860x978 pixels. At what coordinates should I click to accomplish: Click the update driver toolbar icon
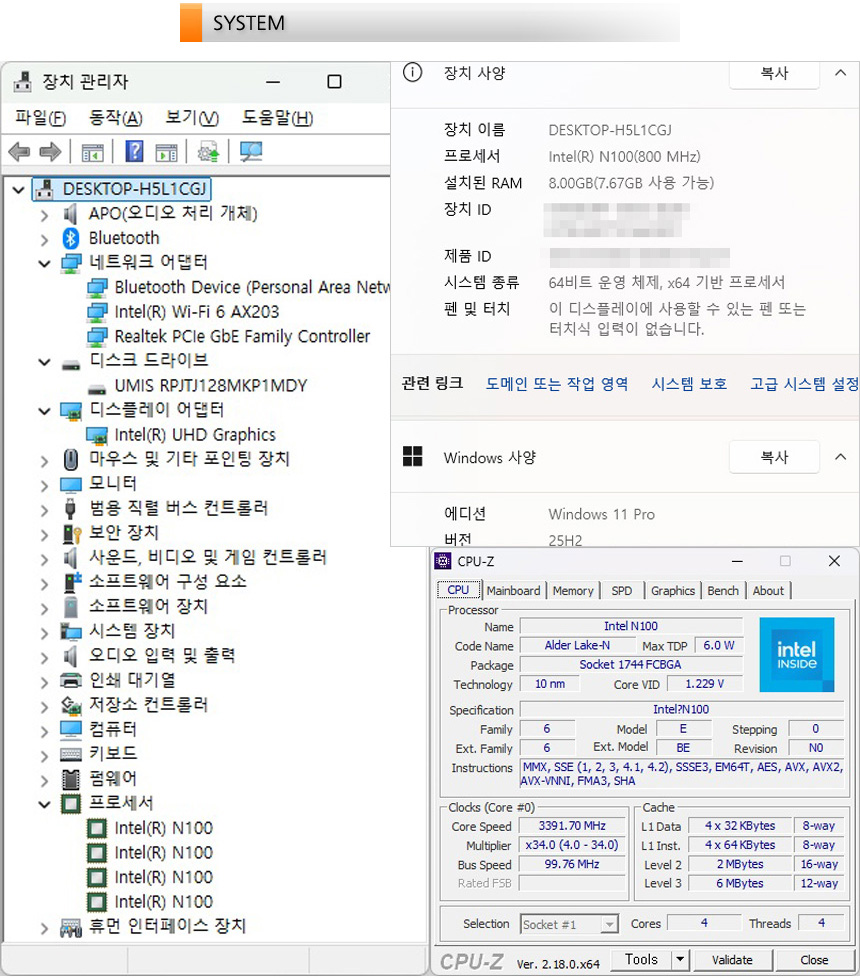click(x=208, y=152)
